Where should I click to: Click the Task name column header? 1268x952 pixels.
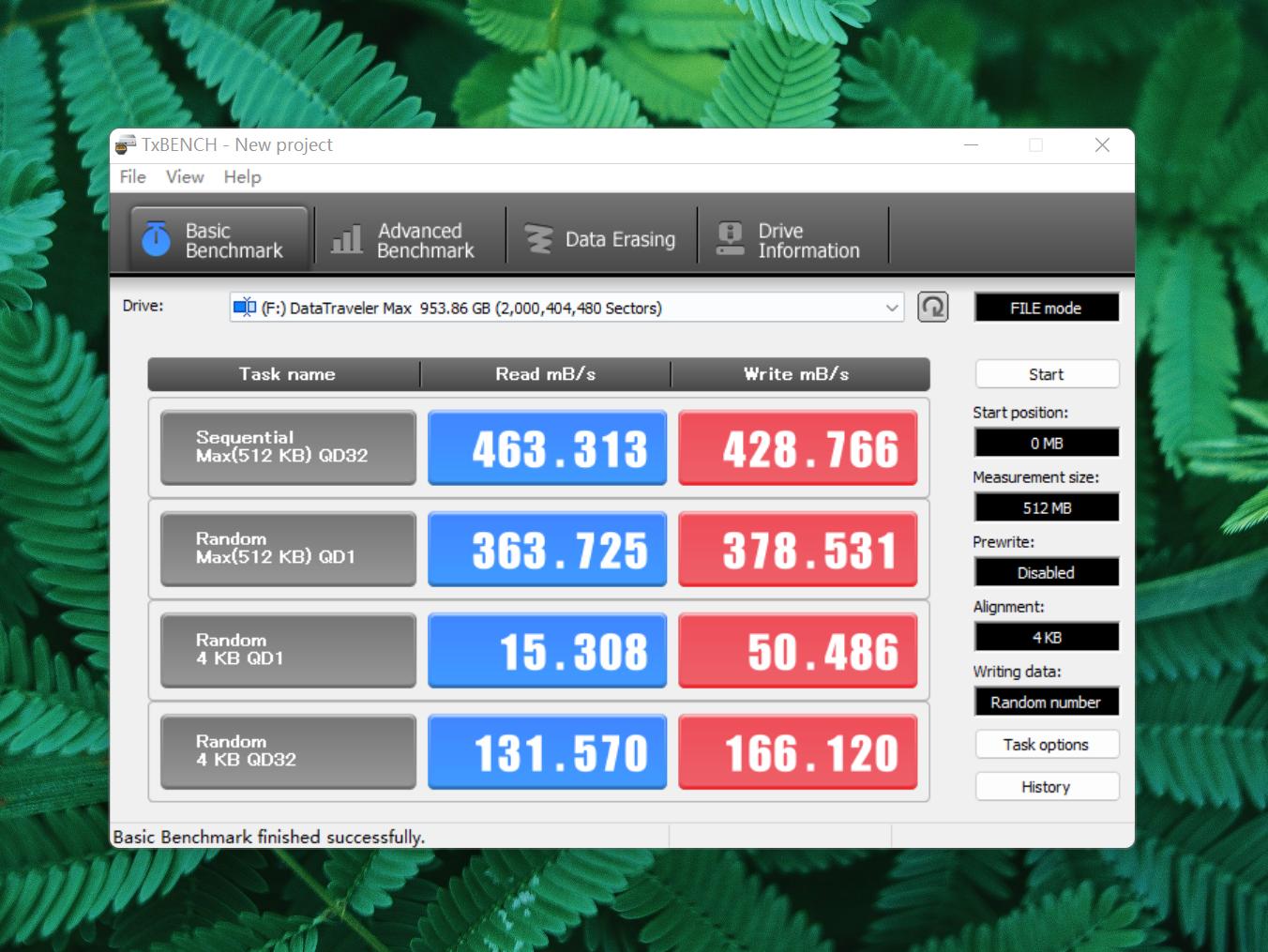(x=284, y=374)
